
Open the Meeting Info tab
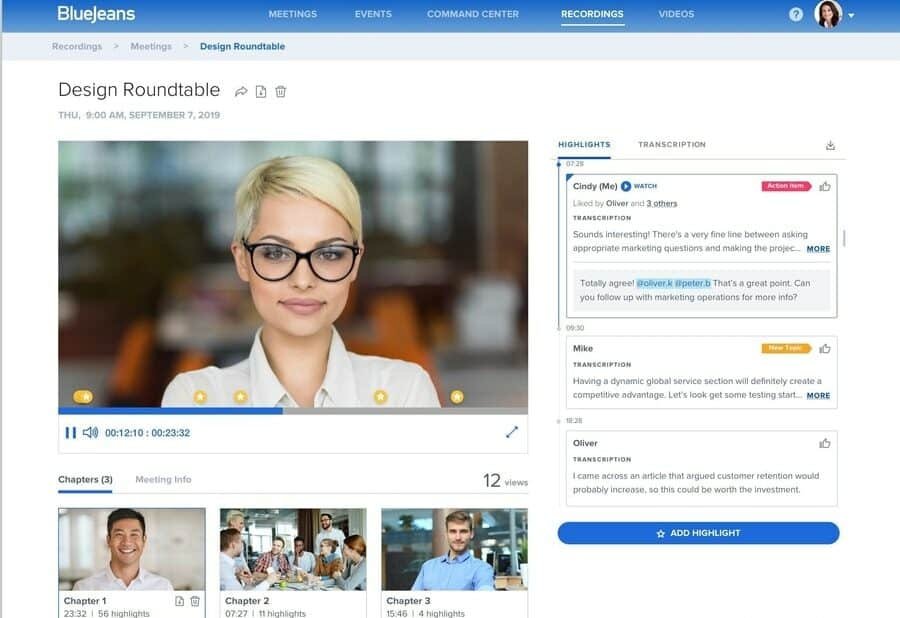click(x=163, y=480)
